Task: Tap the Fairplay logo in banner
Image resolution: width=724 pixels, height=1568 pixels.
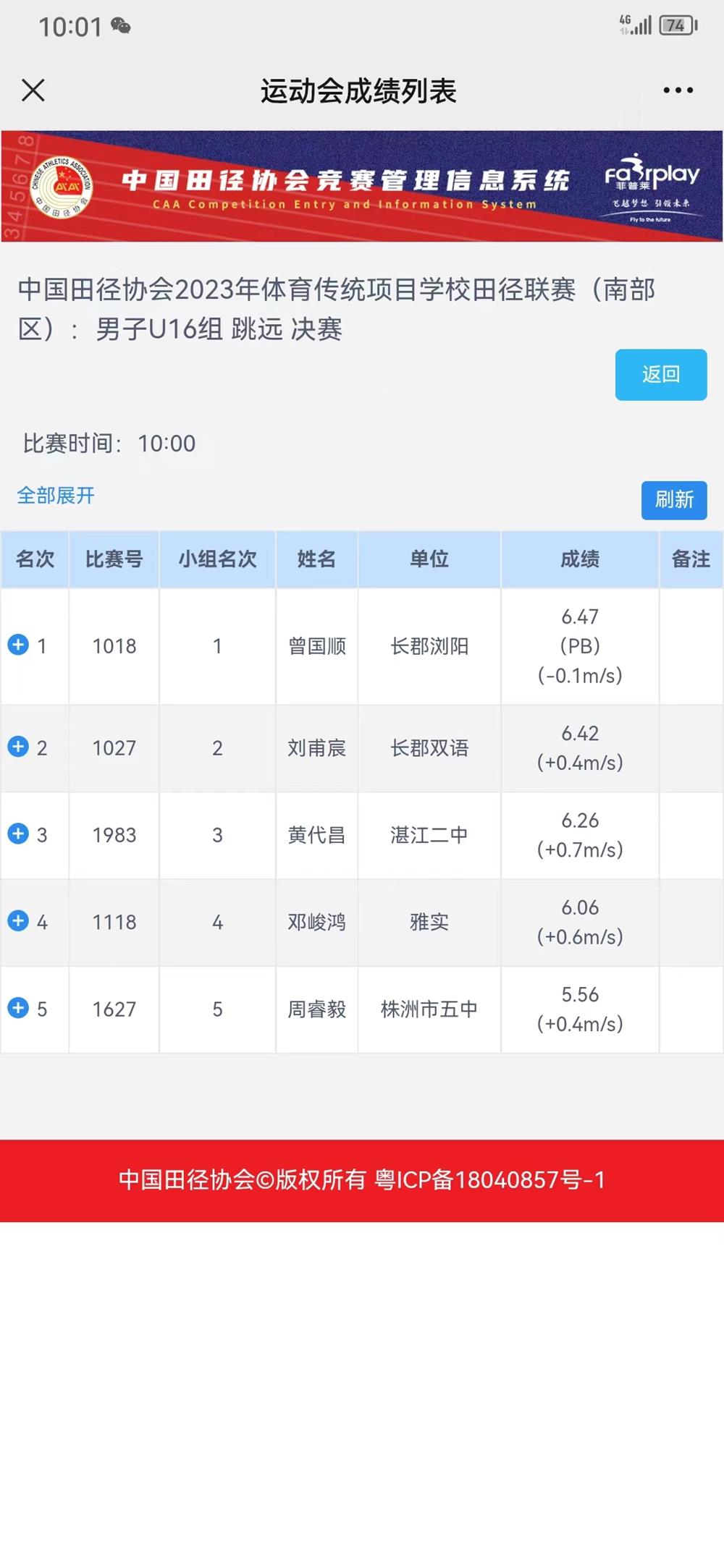Action: pos(652,186)
